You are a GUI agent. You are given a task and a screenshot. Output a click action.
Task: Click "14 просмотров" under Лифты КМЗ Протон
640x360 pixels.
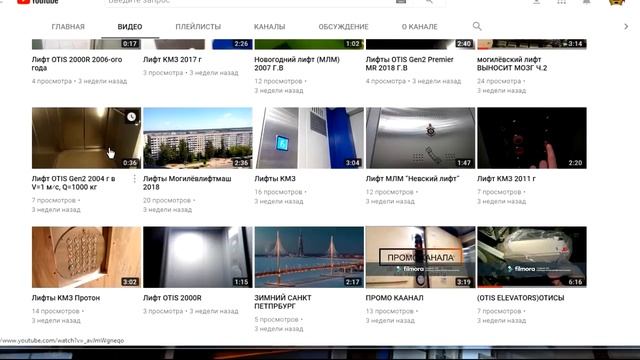pos(56,311)
